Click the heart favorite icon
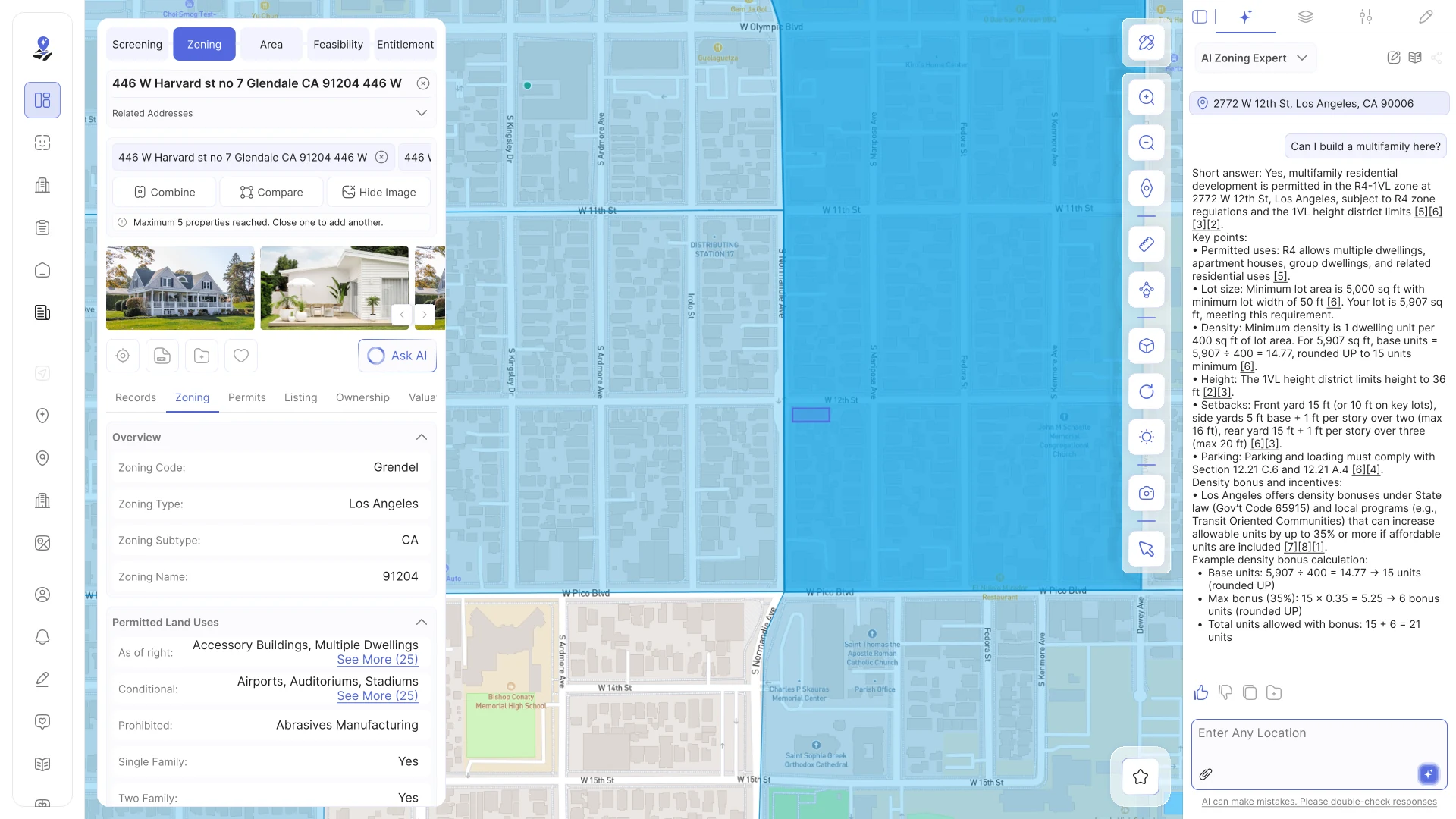Viewport: 1456px width, 819px height. [x=241, y=356]
